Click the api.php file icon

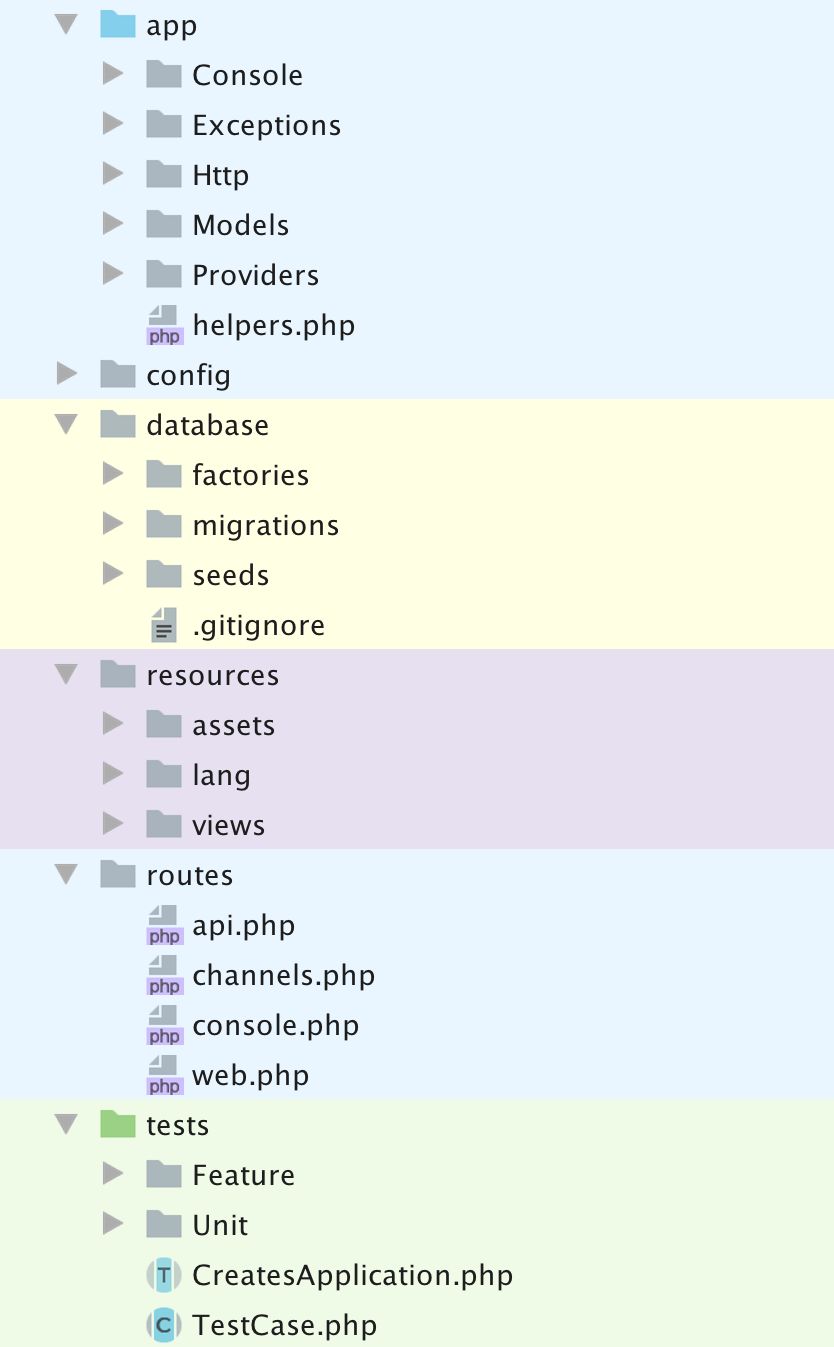point(164,925)
